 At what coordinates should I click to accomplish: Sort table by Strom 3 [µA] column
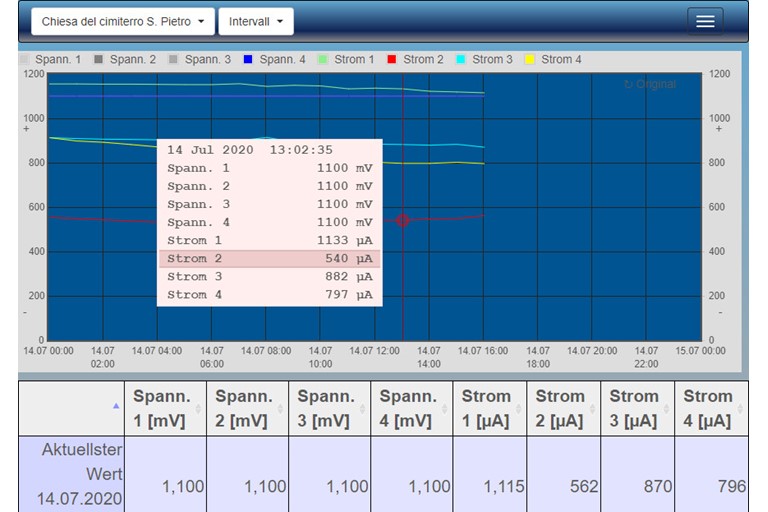click(x=638, y=408)
